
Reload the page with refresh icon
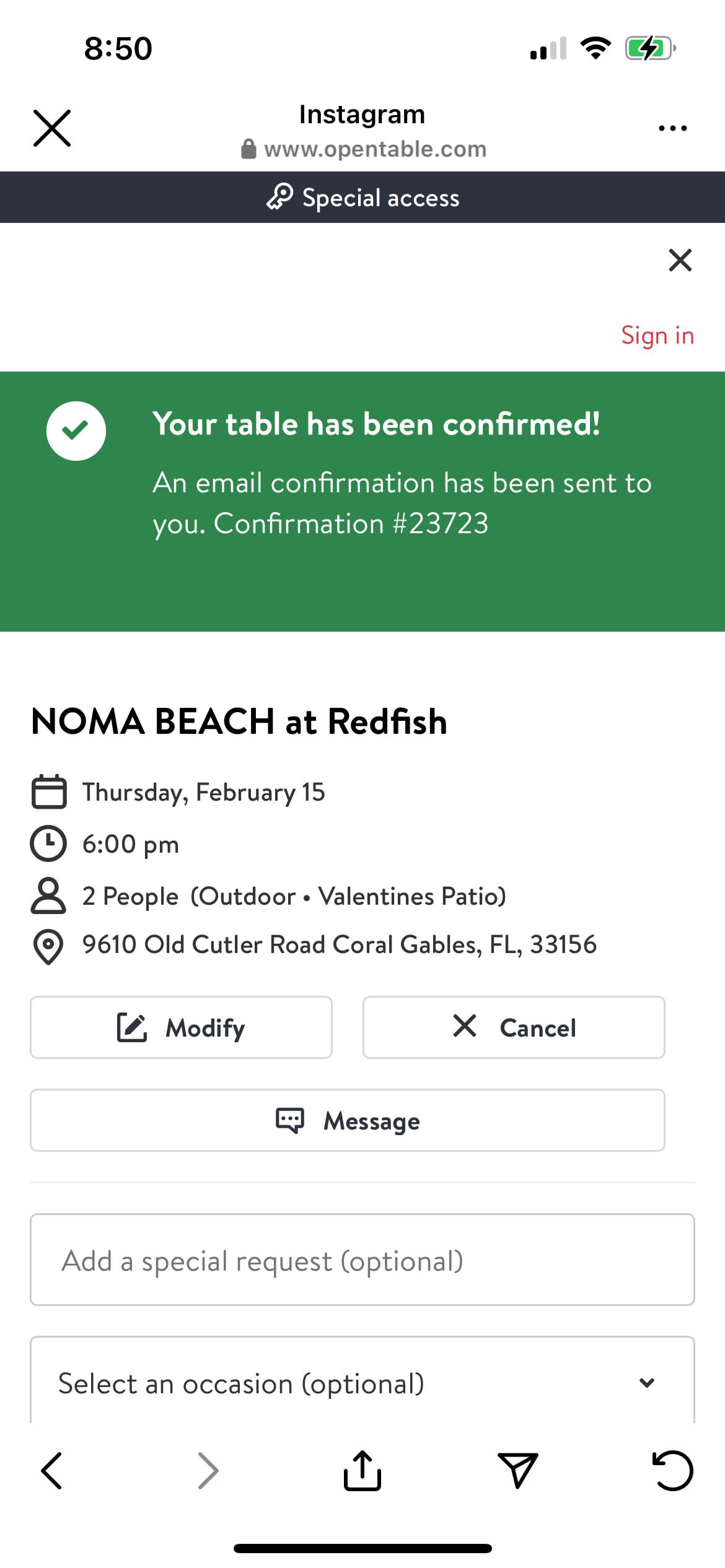672,1470
